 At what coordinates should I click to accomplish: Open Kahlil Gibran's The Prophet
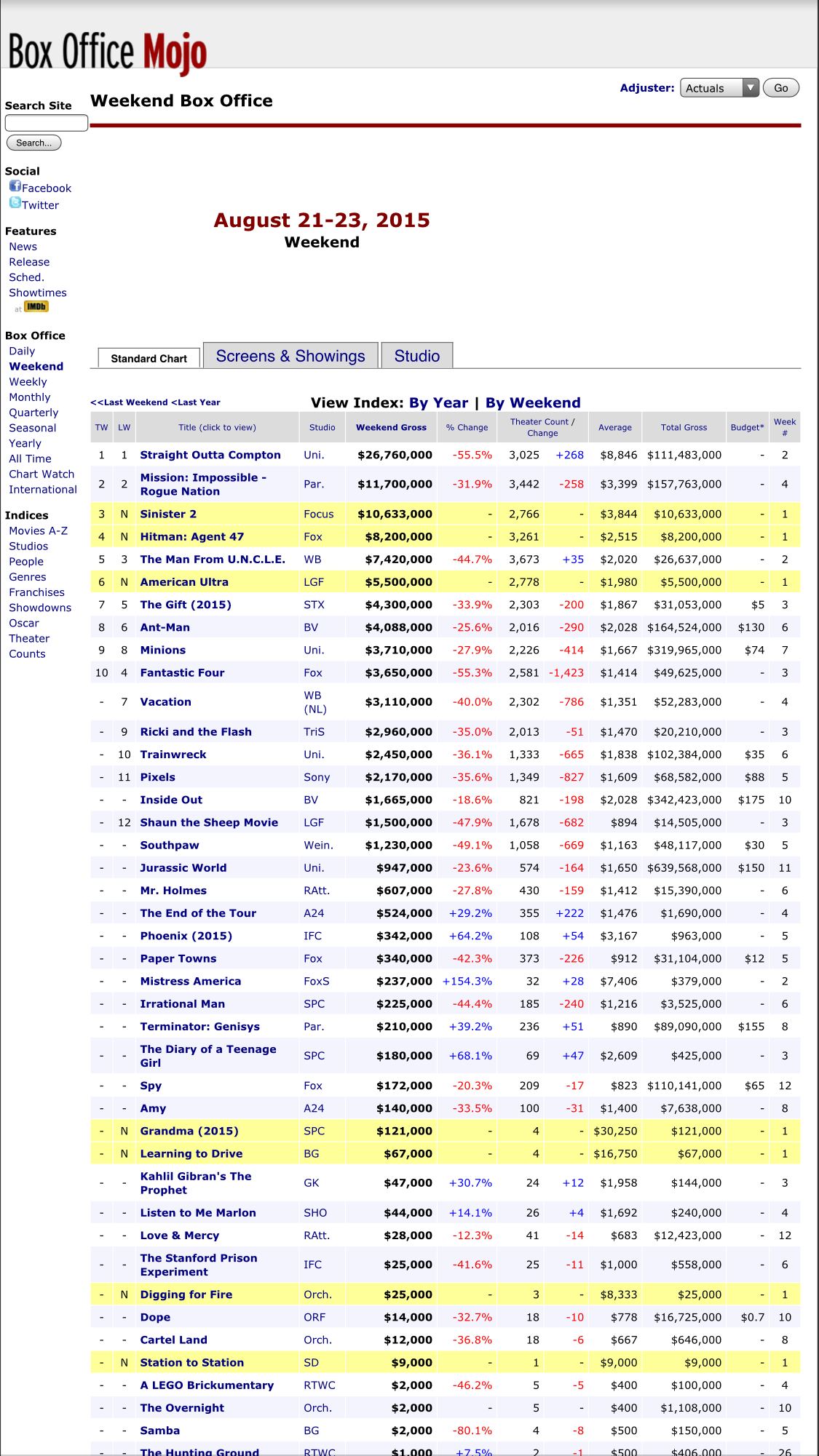pyautogui.click(x=196, y=1183)
